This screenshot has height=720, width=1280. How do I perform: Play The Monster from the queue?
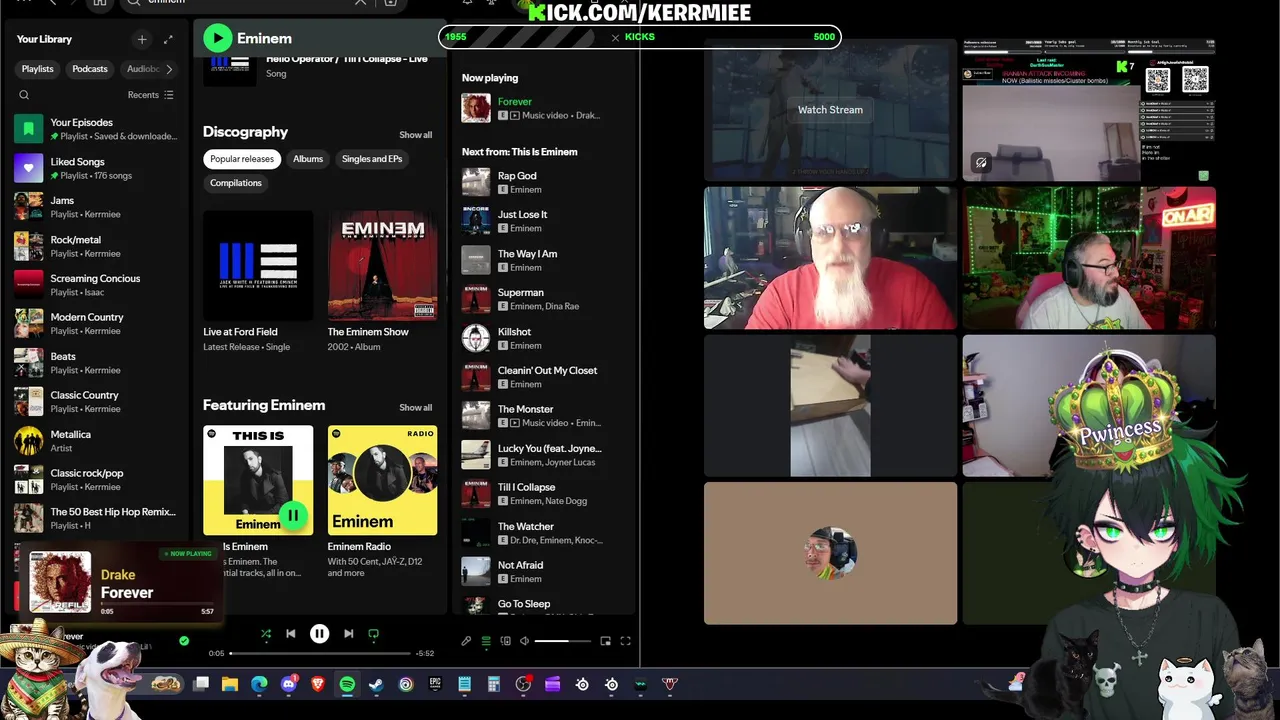click(546, 415)
